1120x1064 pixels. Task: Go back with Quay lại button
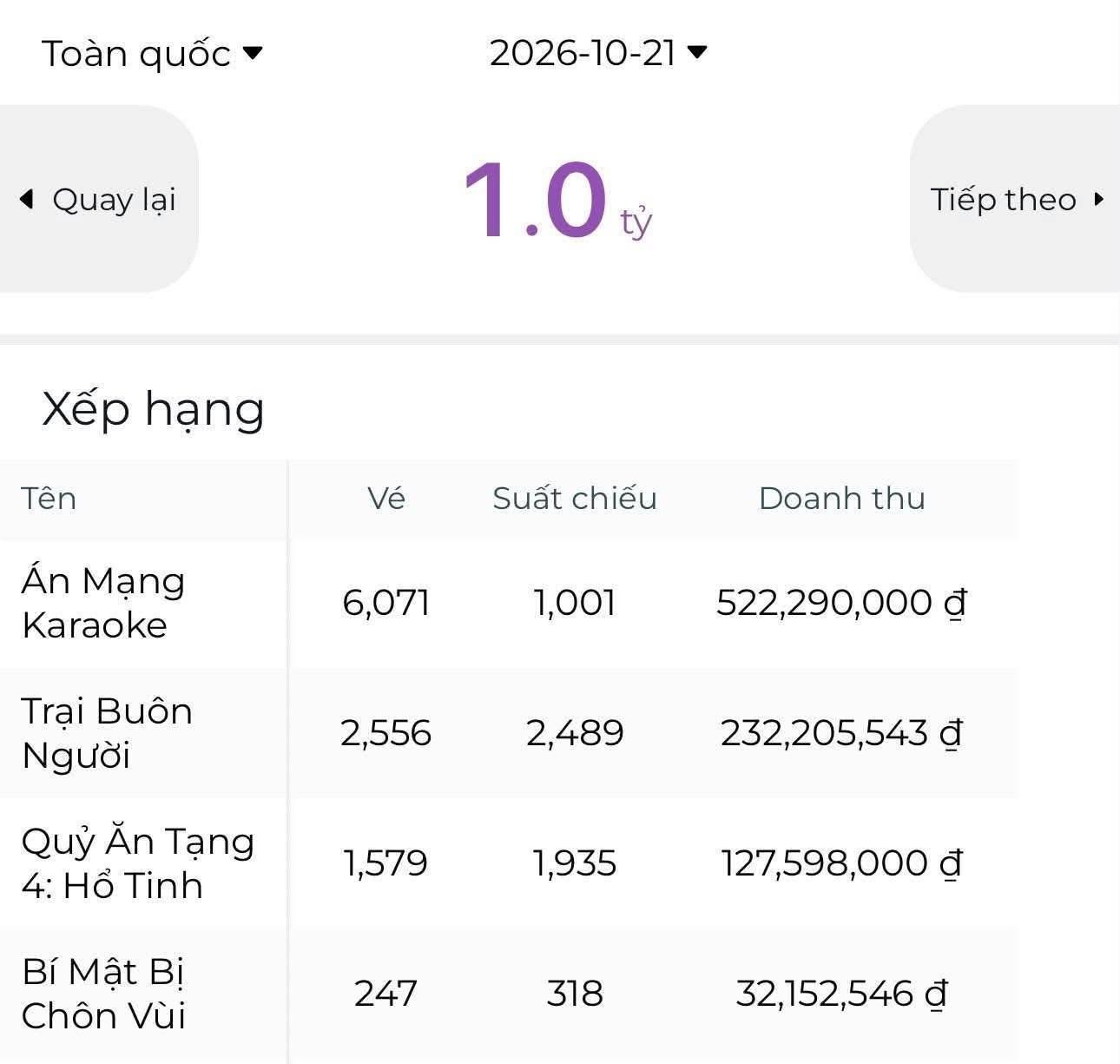pyautogui.click(x=98, y=199)
